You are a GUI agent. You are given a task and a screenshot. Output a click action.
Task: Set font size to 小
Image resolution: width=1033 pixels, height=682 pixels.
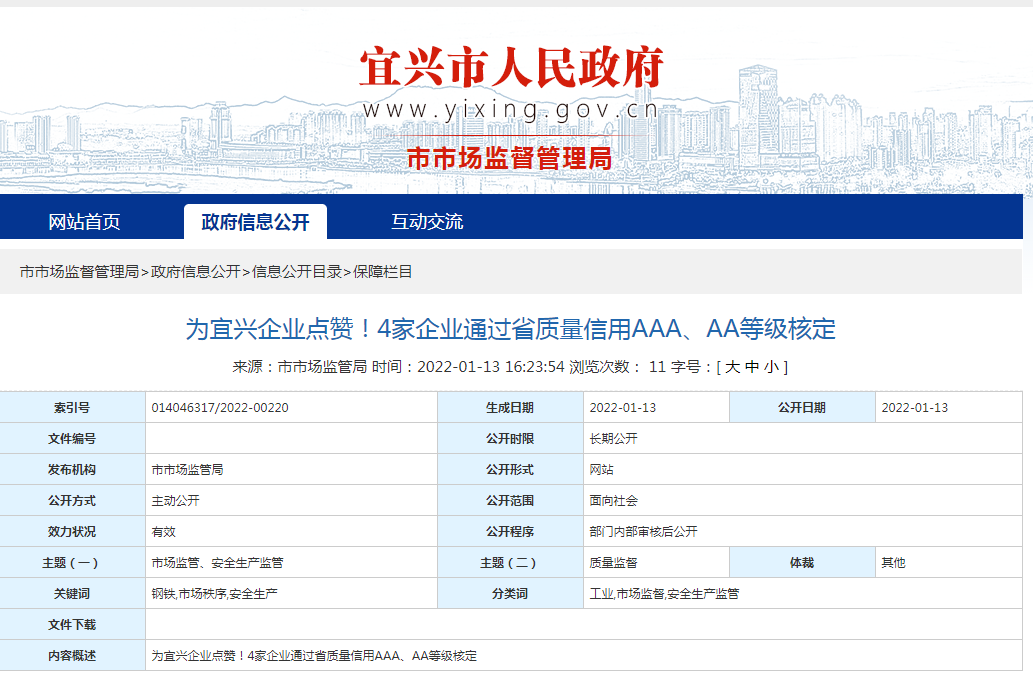coord(771,367)
